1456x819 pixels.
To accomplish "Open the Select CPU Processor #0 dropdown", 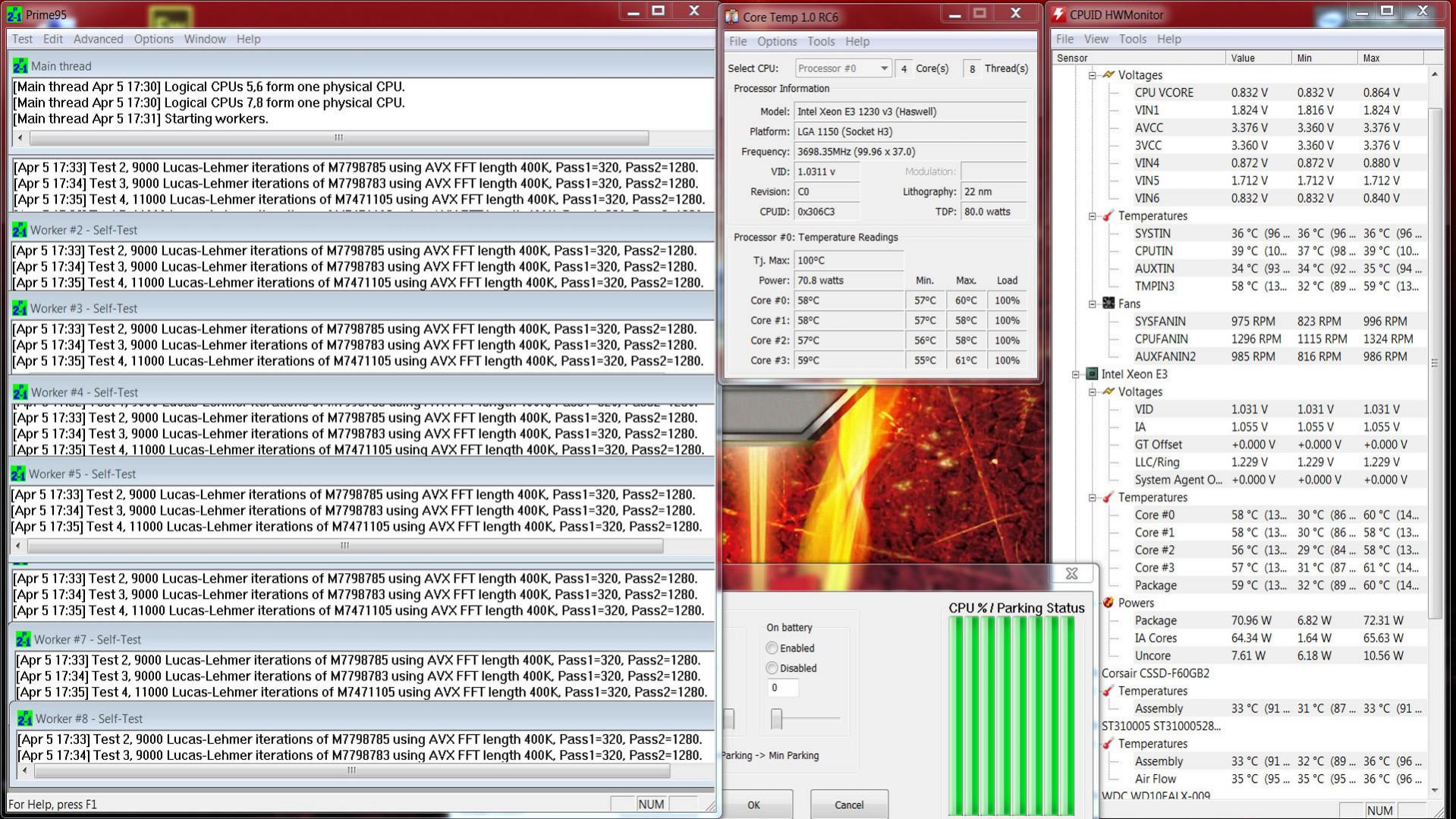I will (842, 68).
